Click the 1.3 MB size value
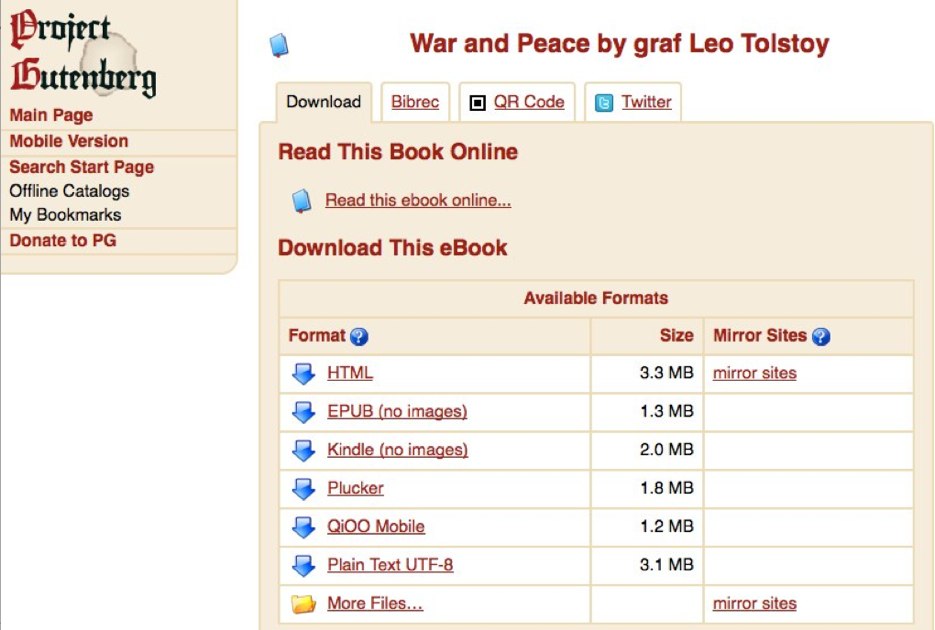 [667, 411]
